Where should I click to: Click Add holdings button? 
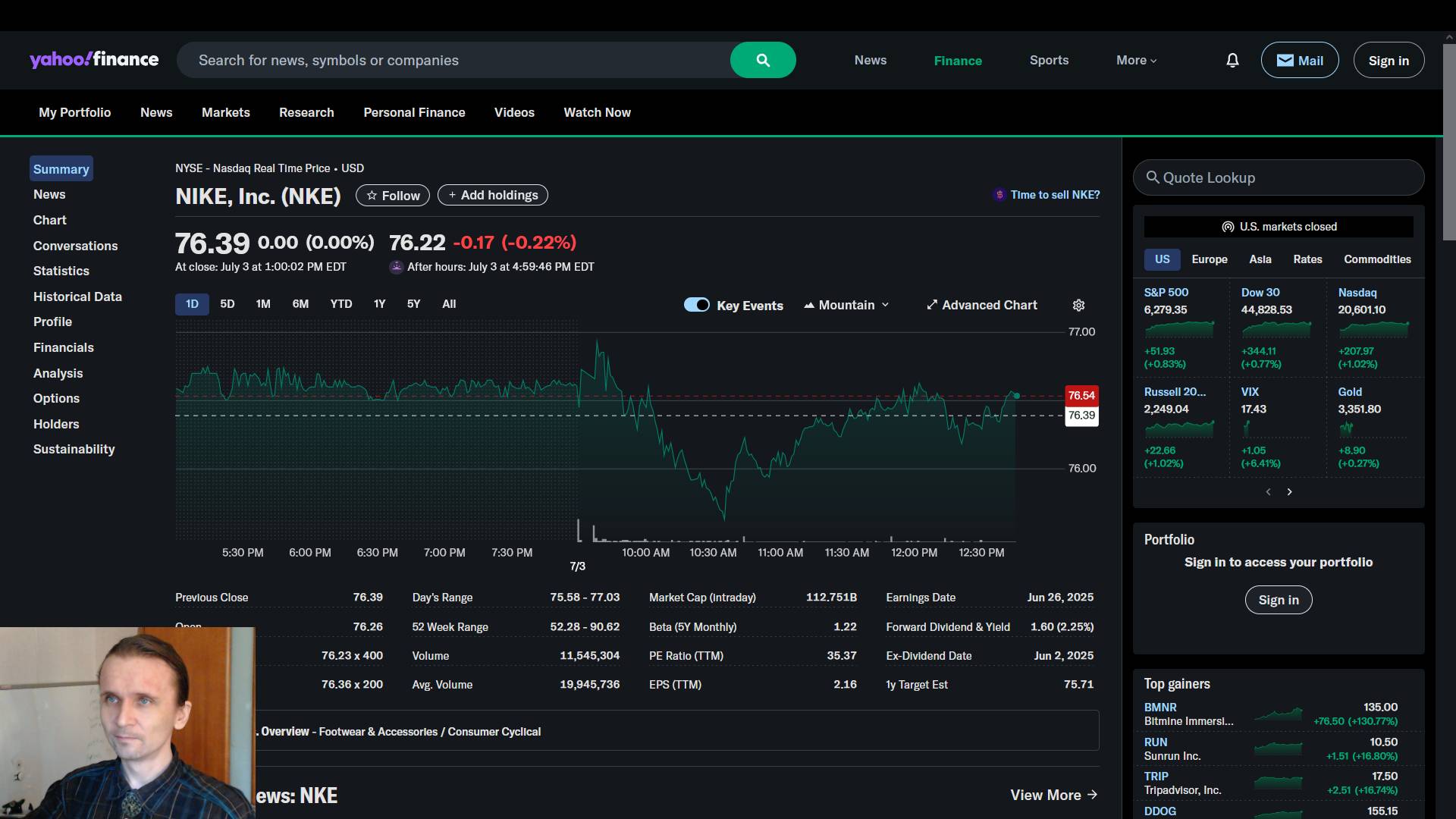pos(492,196)
